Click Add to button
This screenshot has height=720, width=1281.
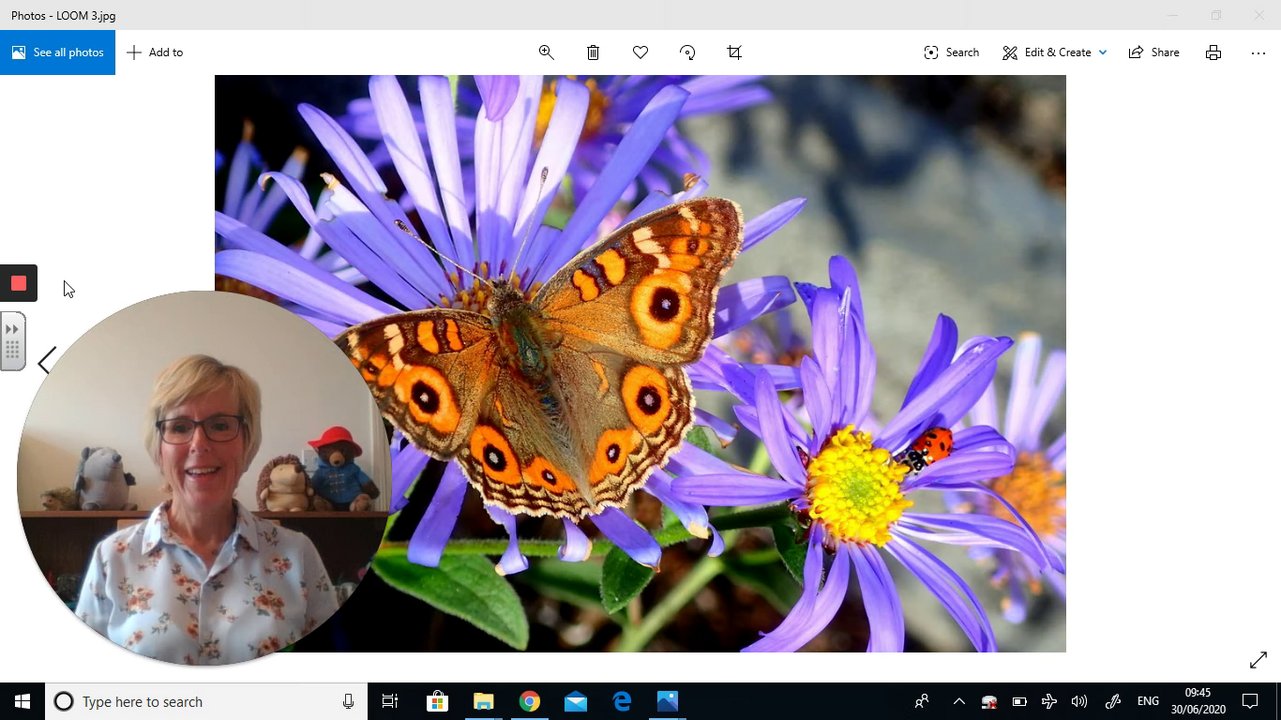coord(155,52)
